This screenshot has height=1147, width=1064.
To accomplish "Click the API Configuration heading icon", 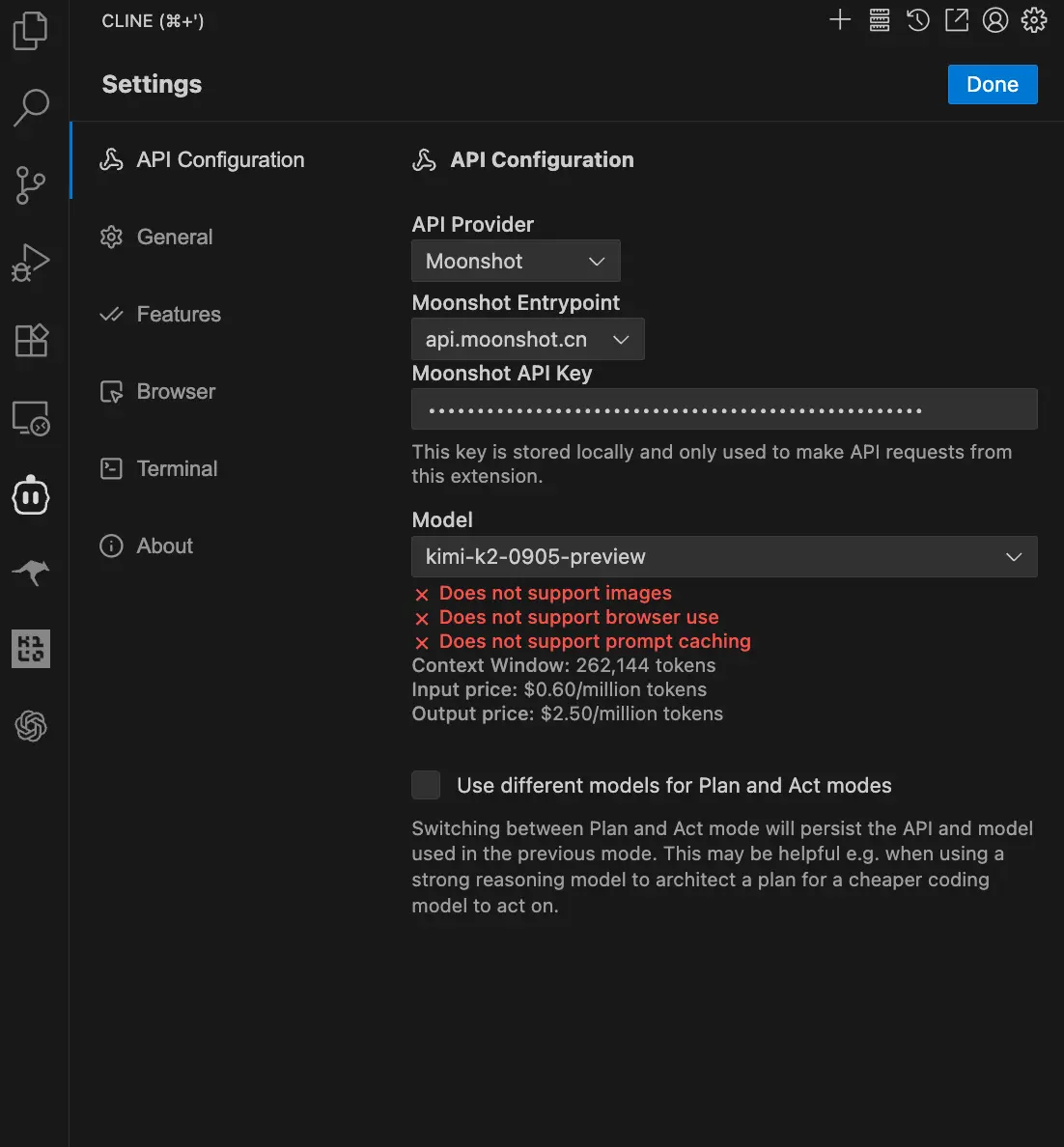I will pos(424,159).
